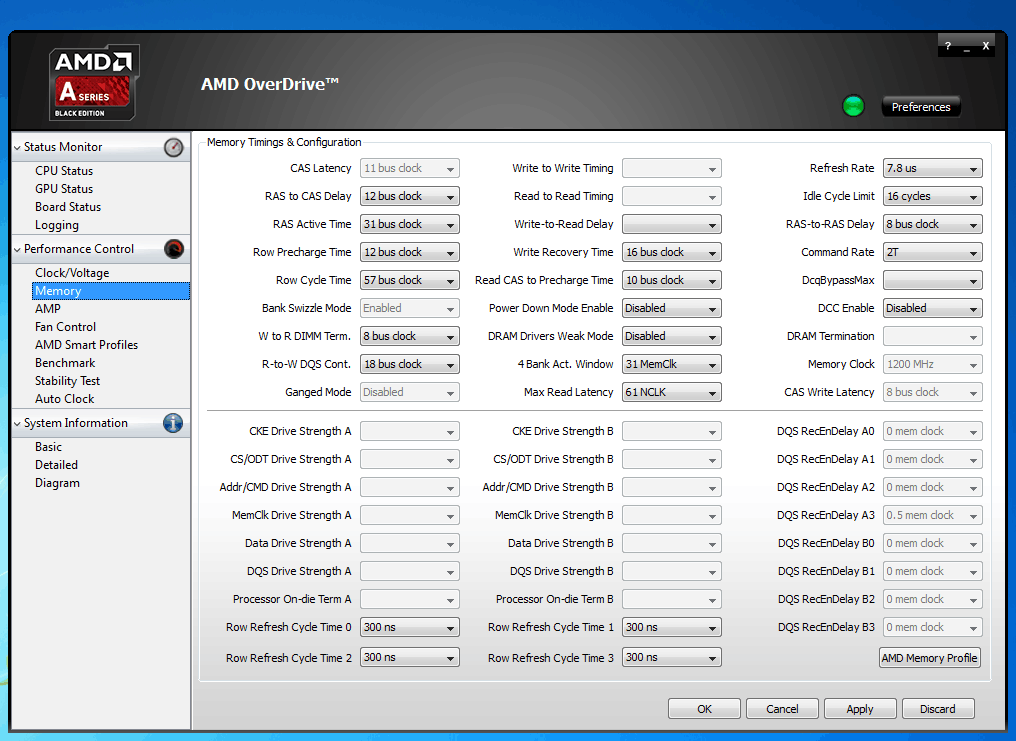This screenshot has height=741, width=1016.
Task: Click the help question mark icon
Action: (948, 46)
